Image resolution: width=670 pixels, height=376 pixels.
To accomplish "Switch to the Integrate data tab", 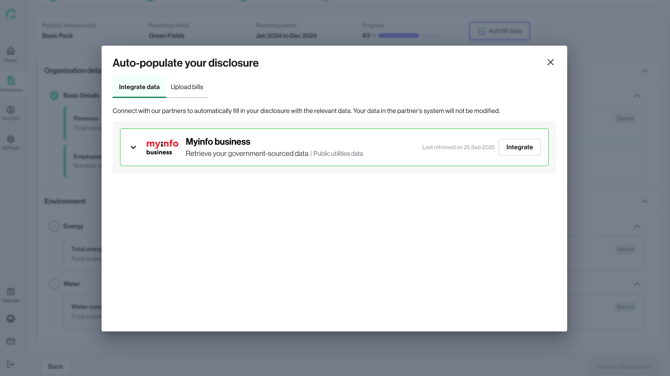I will tap(139, 87).
